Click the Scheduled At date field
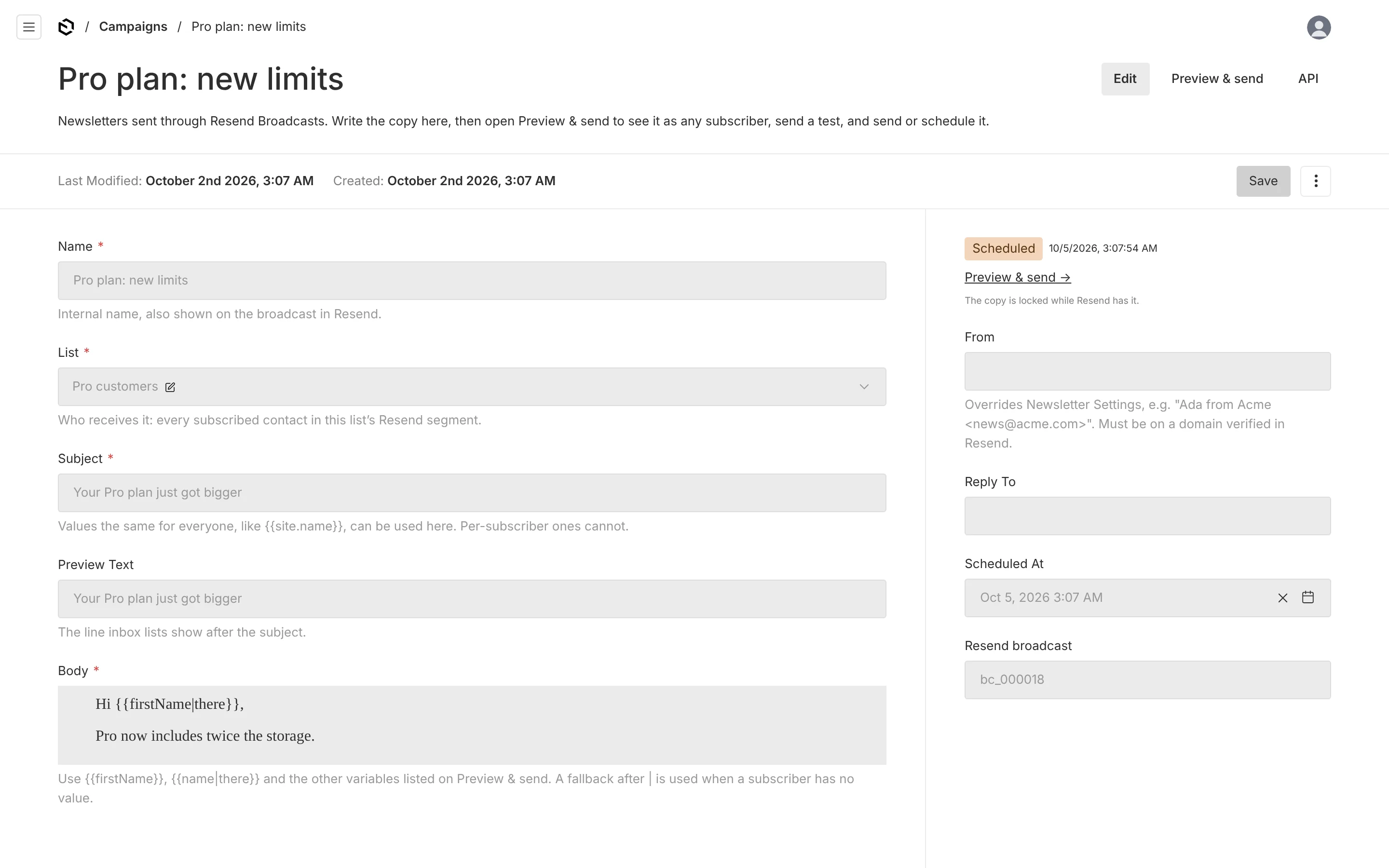 click(x=1147, y=598)
